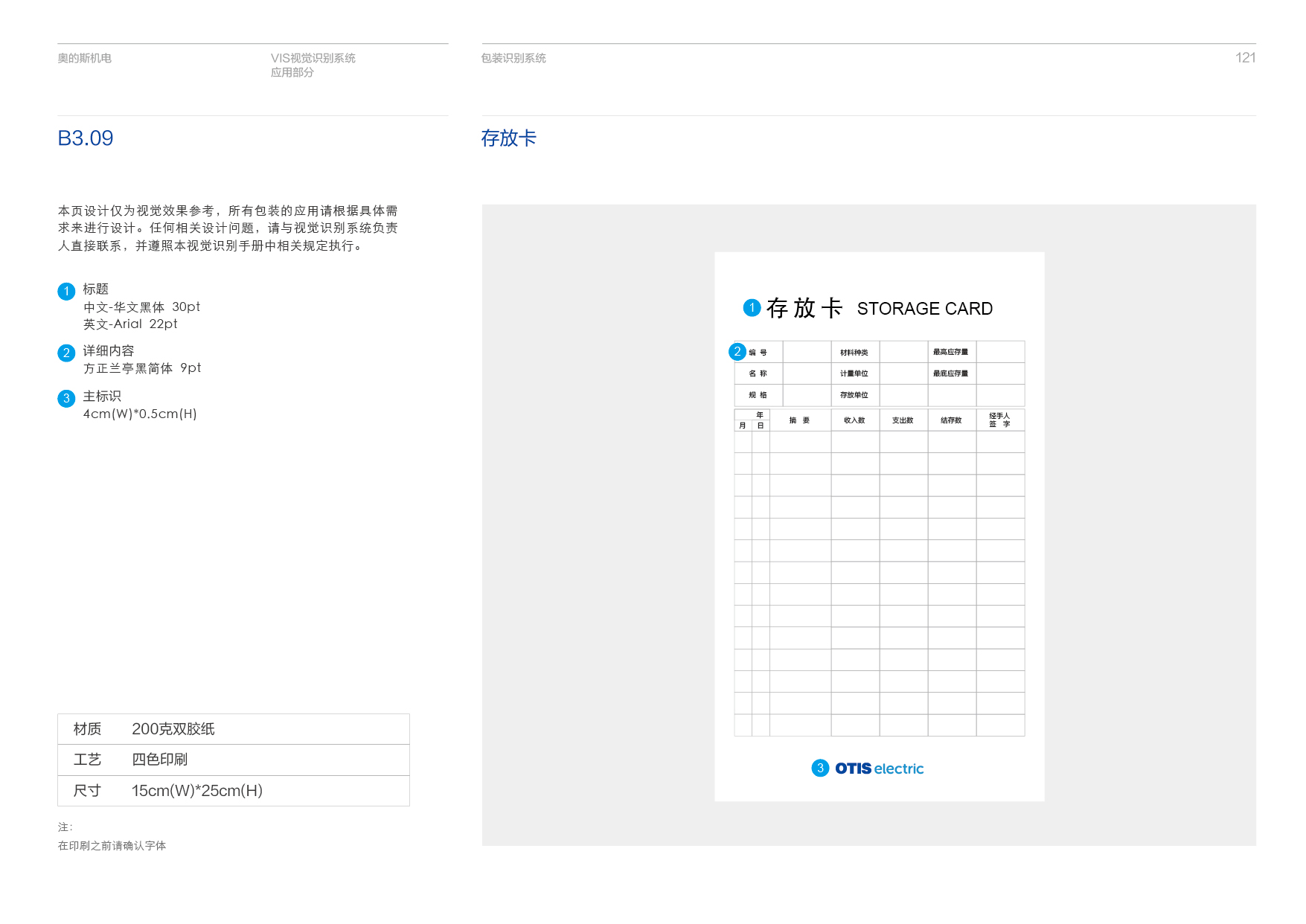
Task: Click the OTIS electric logo on the card
Action: click(879, 769)
